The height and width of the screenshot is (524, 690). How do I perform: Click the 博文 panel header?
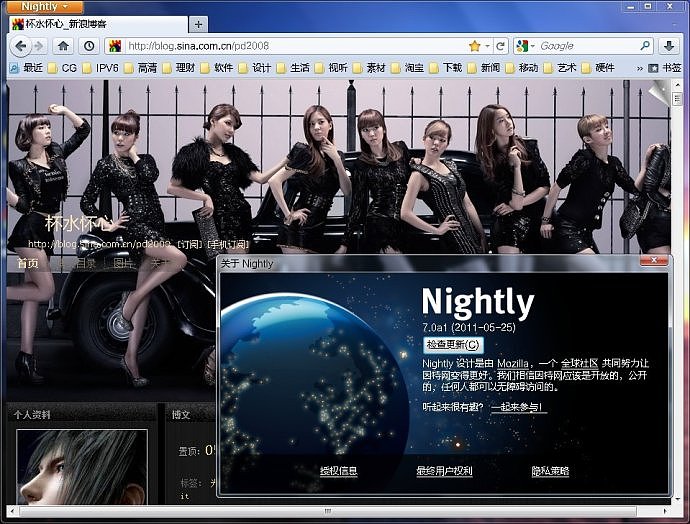pyautogui.click(x=181, y=414)
